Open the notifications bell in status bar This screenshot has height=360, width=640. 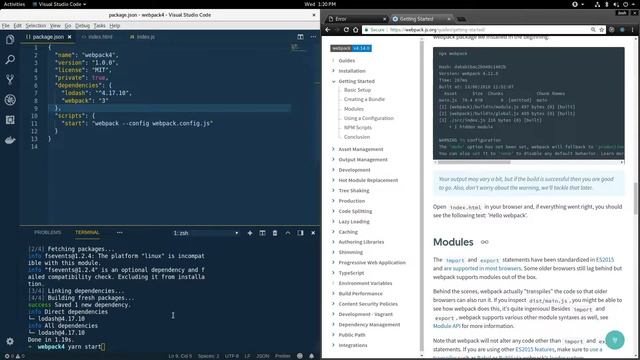(311, 356)
